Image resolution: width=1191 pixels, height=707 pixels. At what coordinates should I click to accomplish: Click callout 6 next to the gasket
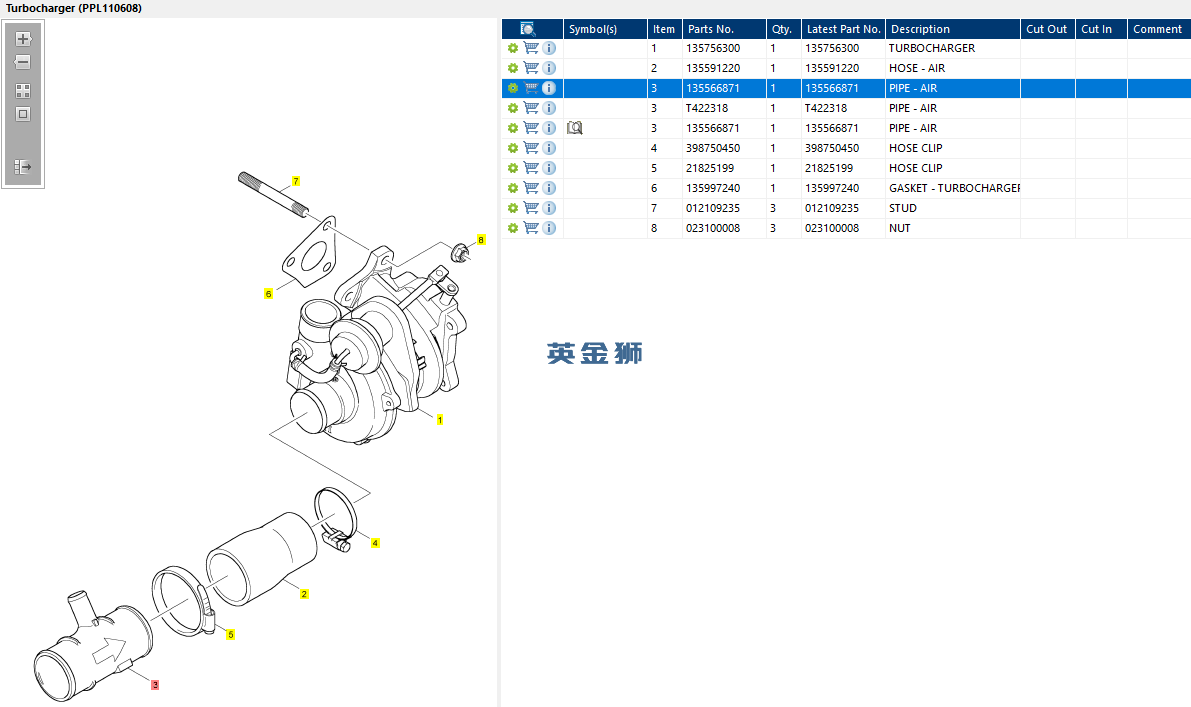[x=268, y=293]
